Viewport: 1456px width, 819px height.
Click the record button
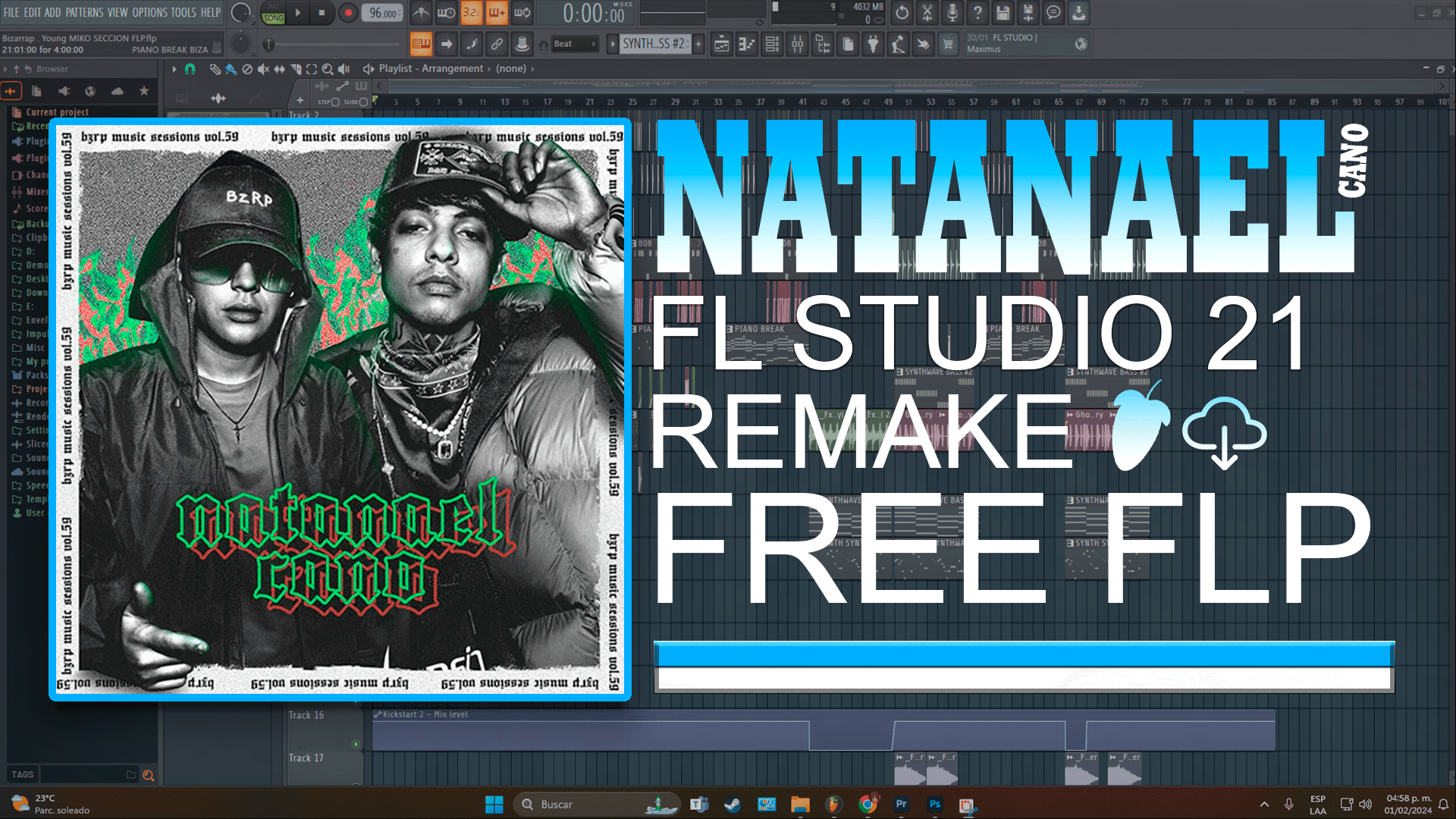point(348,13)
